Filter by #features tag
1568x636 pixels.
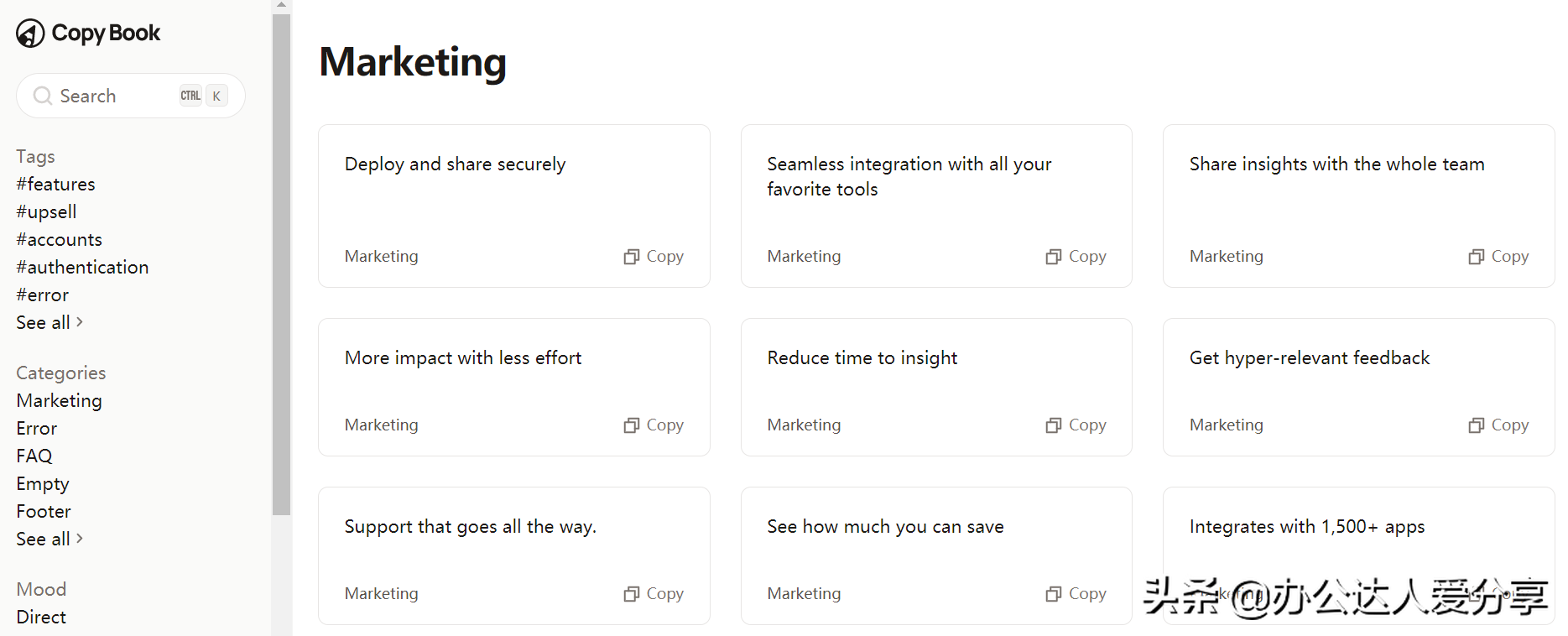pos(55,185)
